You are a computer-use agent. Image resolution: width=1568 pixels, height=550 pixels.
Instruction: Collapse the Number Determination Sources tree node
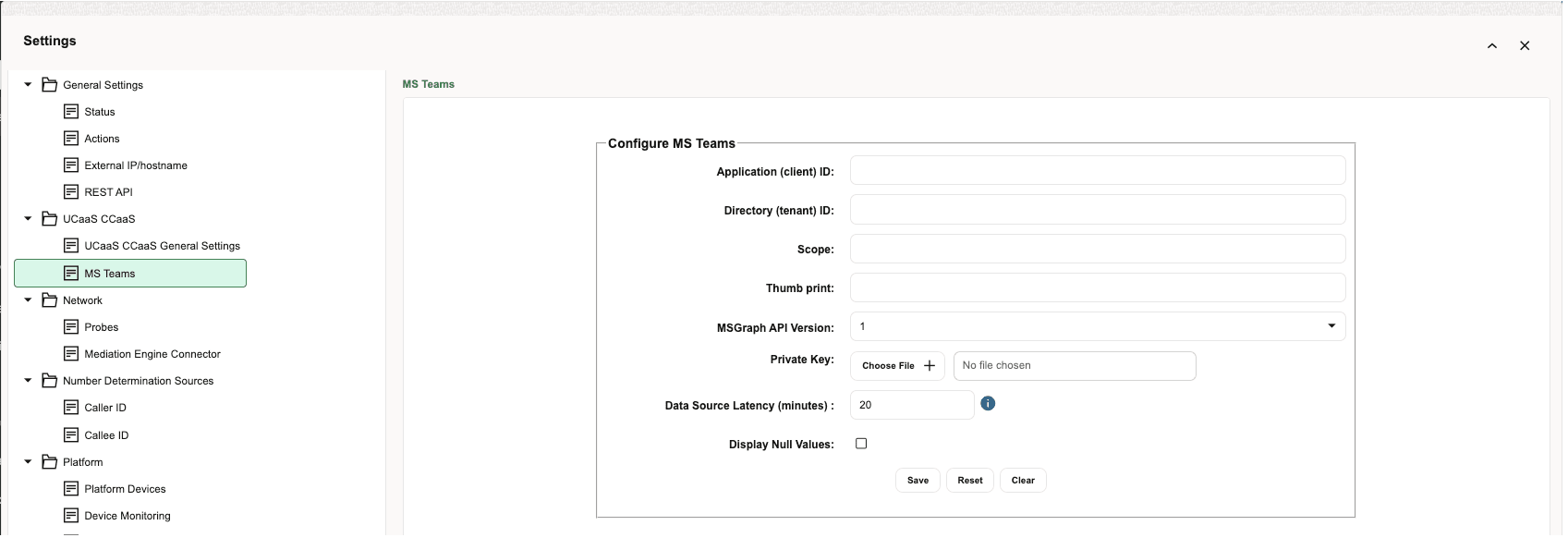(x=28, y=380)
